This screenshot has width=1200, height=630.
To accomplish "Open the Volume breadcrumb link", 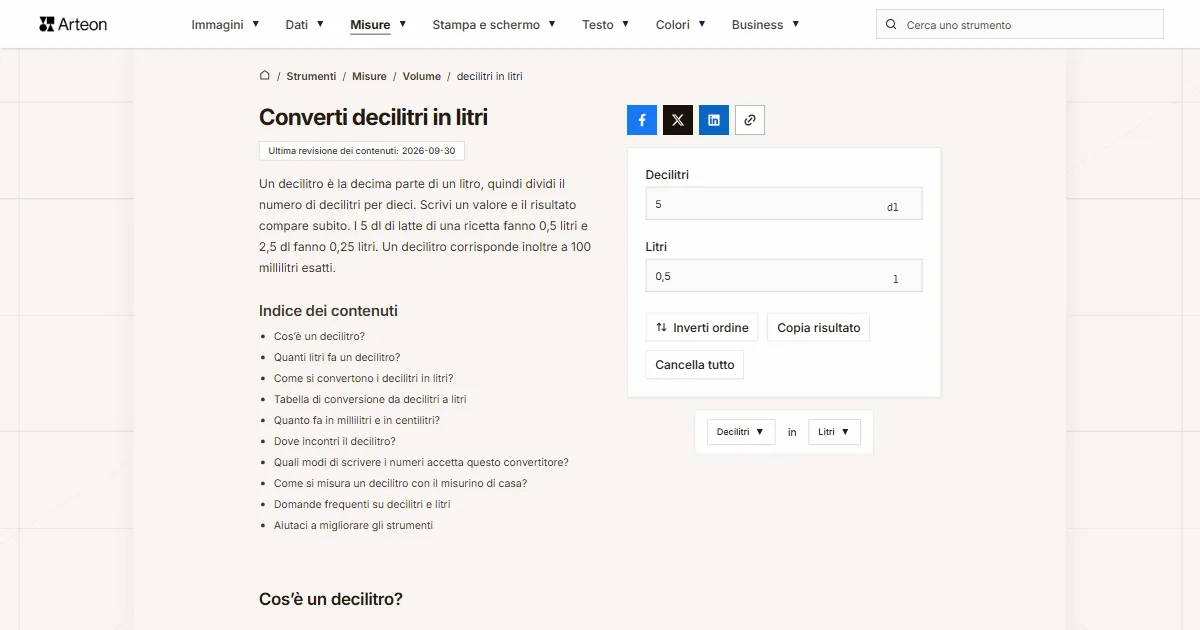I will pyautogui.click(x=422, y=76).
